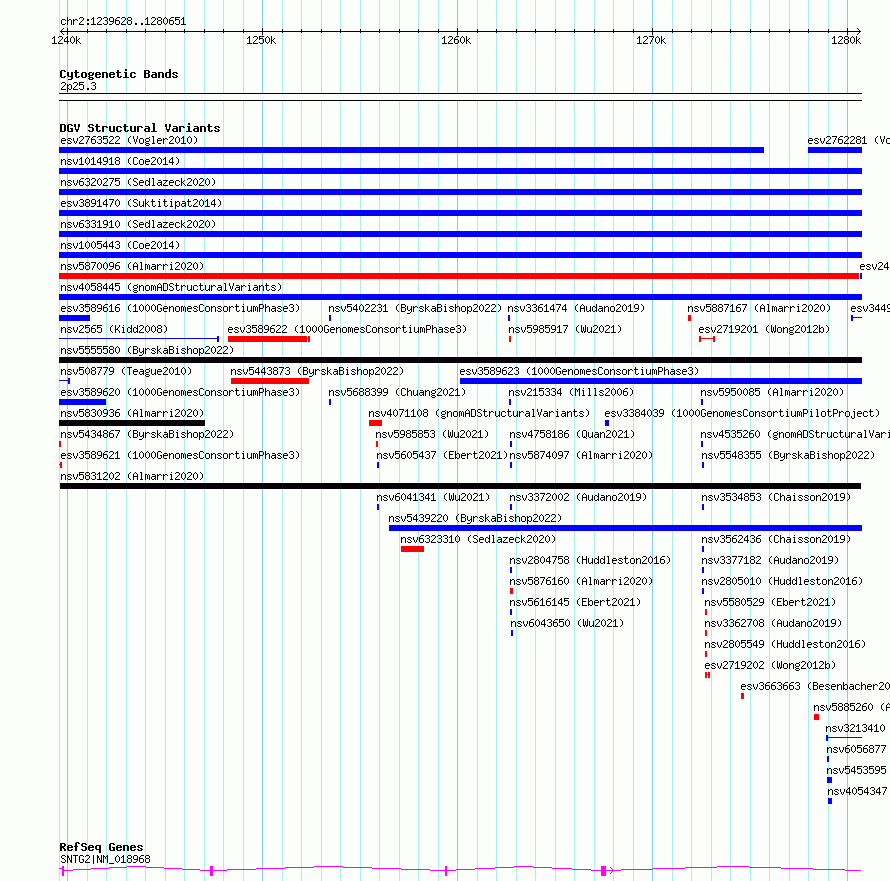The width and height of the screenshot is (890, 881).
Task: Click the 1260k ruler position label
Action: pyautogui.click(x=456, y=40)
